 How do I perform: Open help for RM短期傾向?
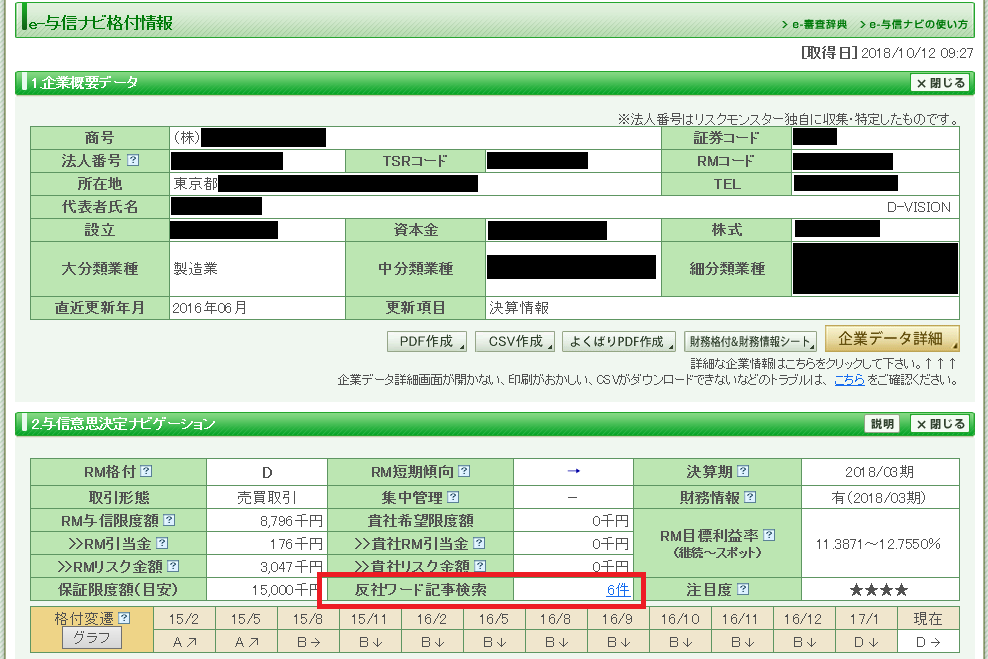pyautogui.click(x=463, y=471)
